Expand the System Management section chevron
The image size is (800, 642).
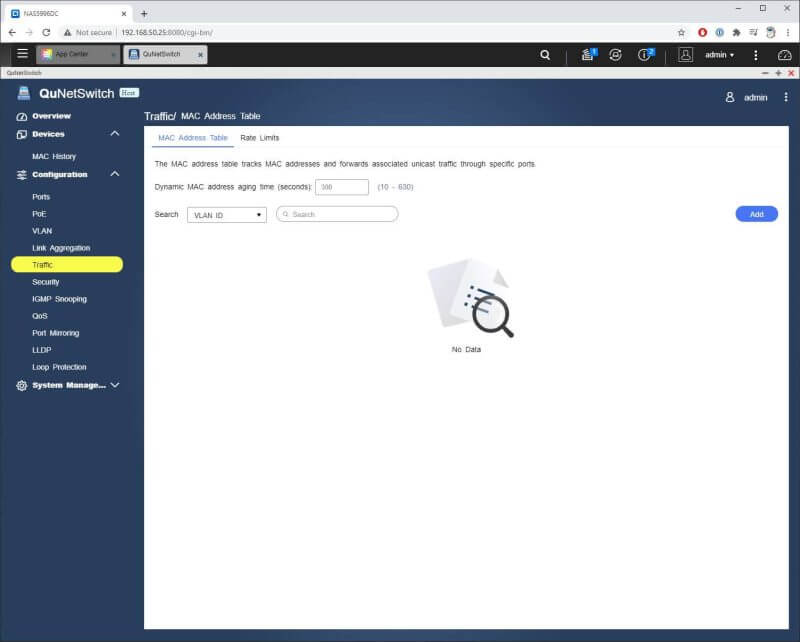click(x=115, y=385)
